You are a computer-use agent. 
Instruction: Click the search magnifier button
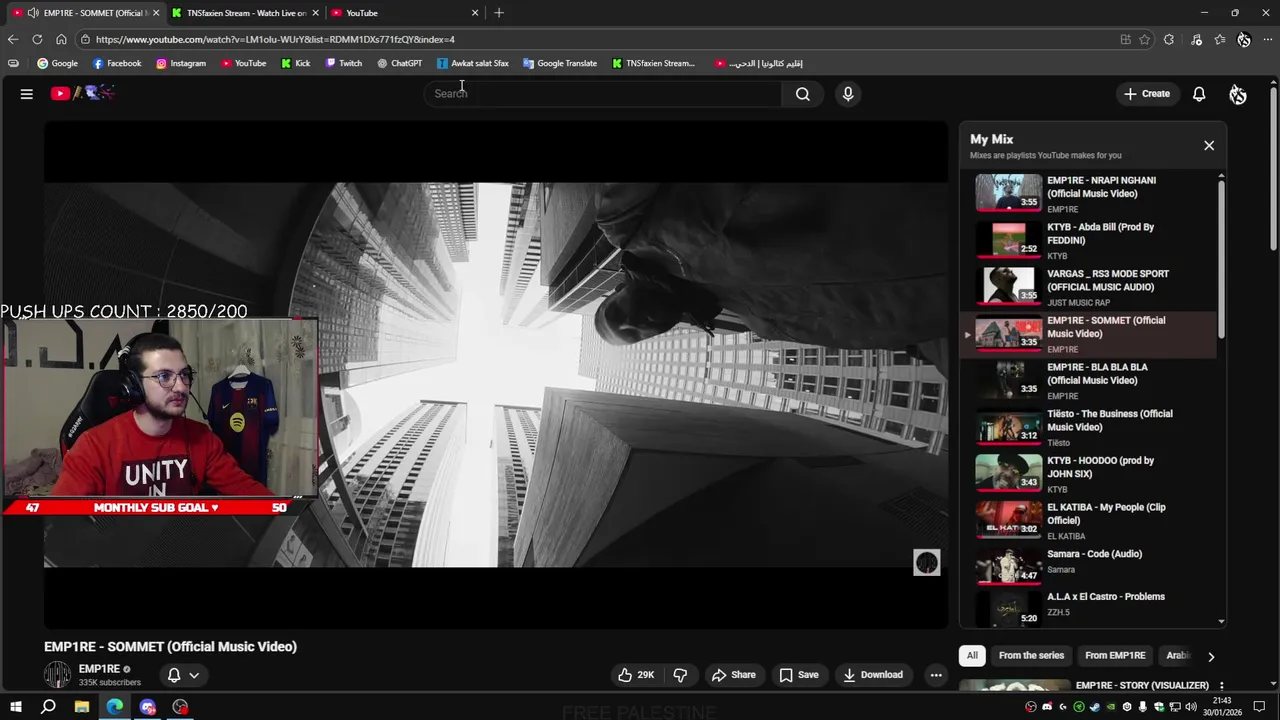click(x=802, y=94)
